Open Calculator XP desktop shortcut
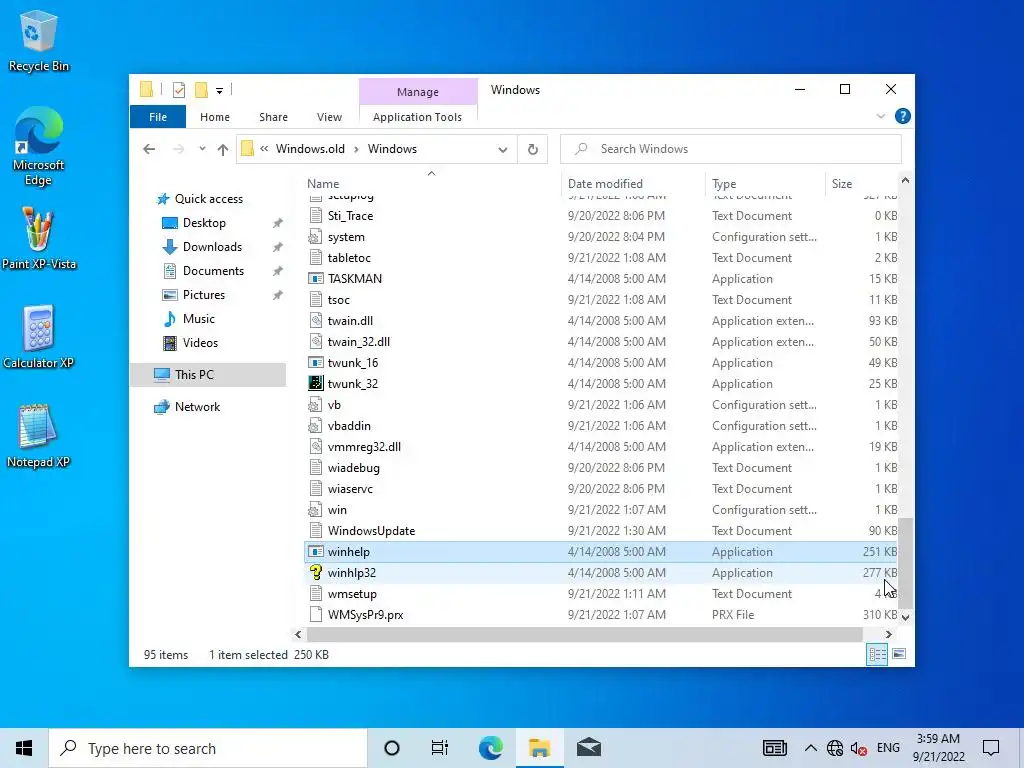Viewport: 1024px width, 768px height. (x=39, y=337)
